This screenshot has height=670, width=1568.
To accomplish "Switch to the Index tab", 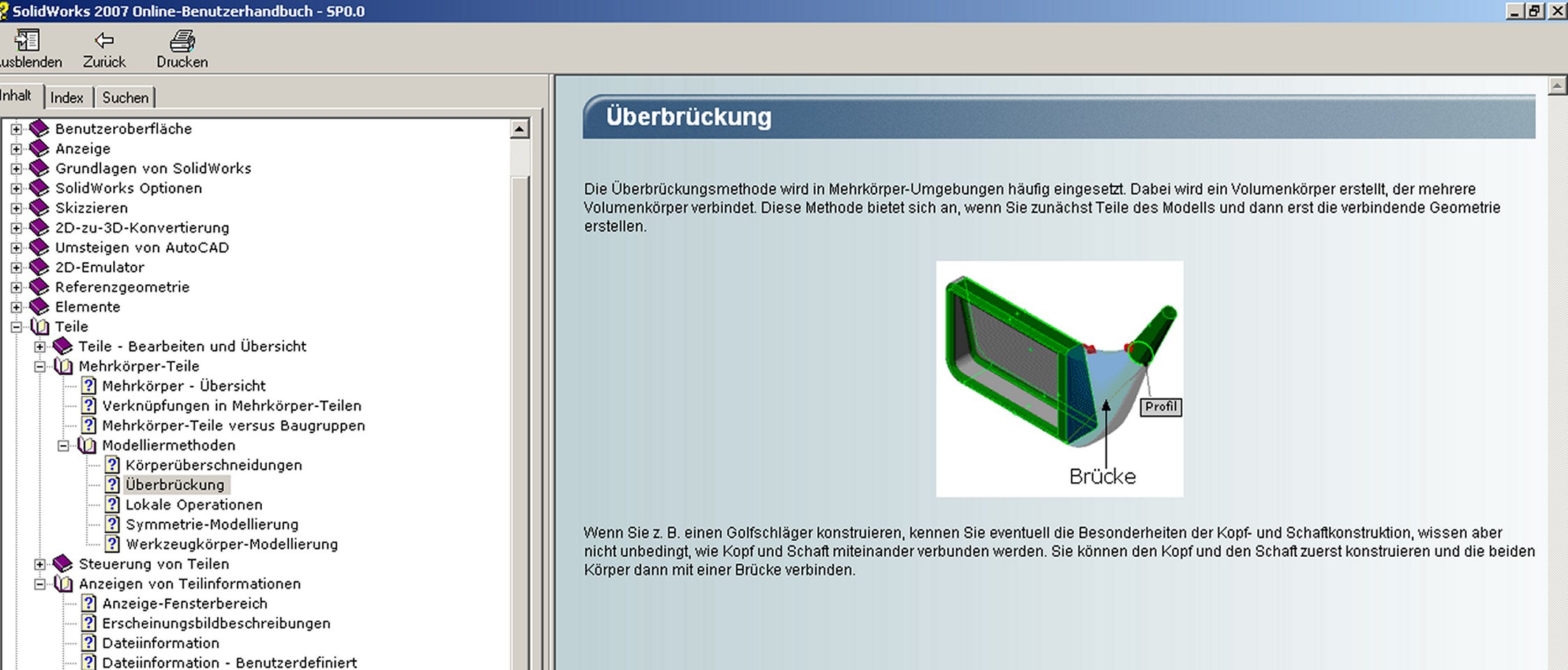I will 67,98.
